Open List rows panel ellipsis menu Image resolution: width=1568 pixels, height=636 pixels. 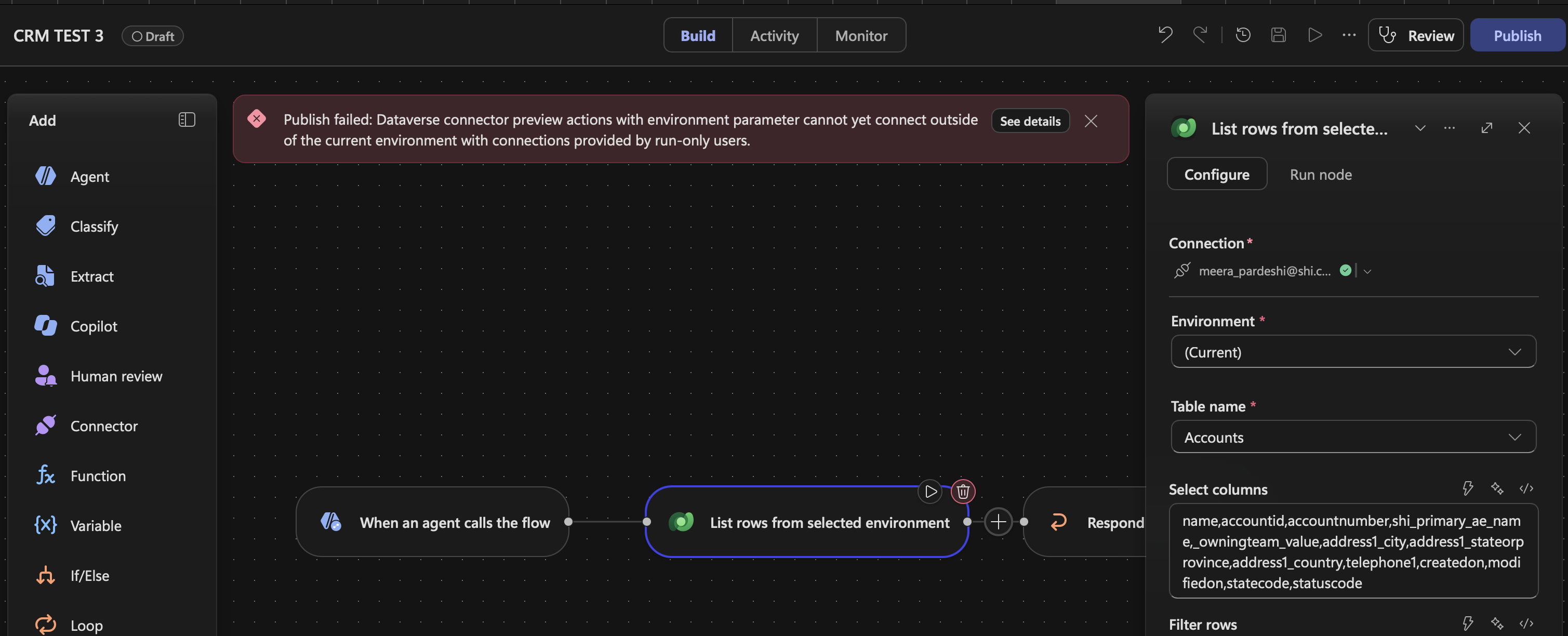click(x=1450, y=128)
